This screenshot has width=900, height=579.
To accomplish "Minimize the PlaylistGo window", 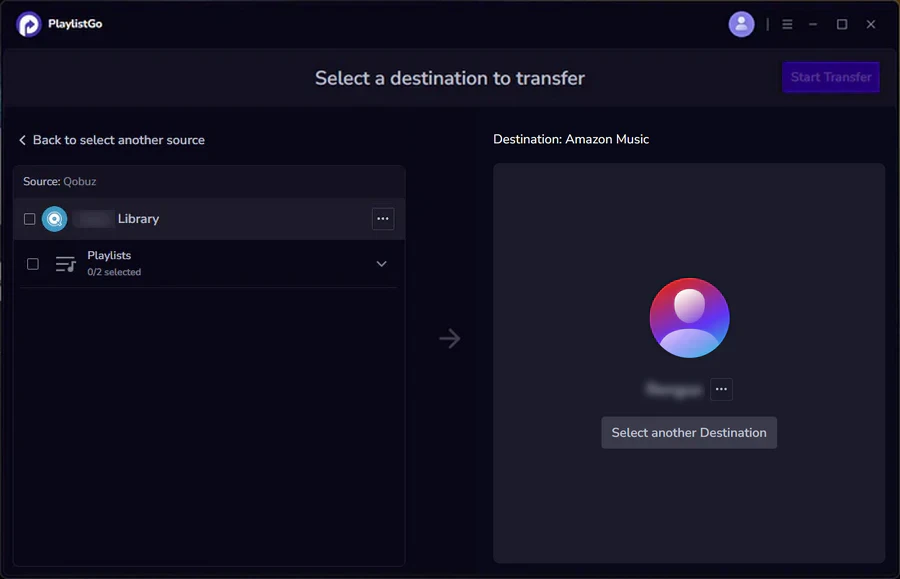I will coord(813,24).
